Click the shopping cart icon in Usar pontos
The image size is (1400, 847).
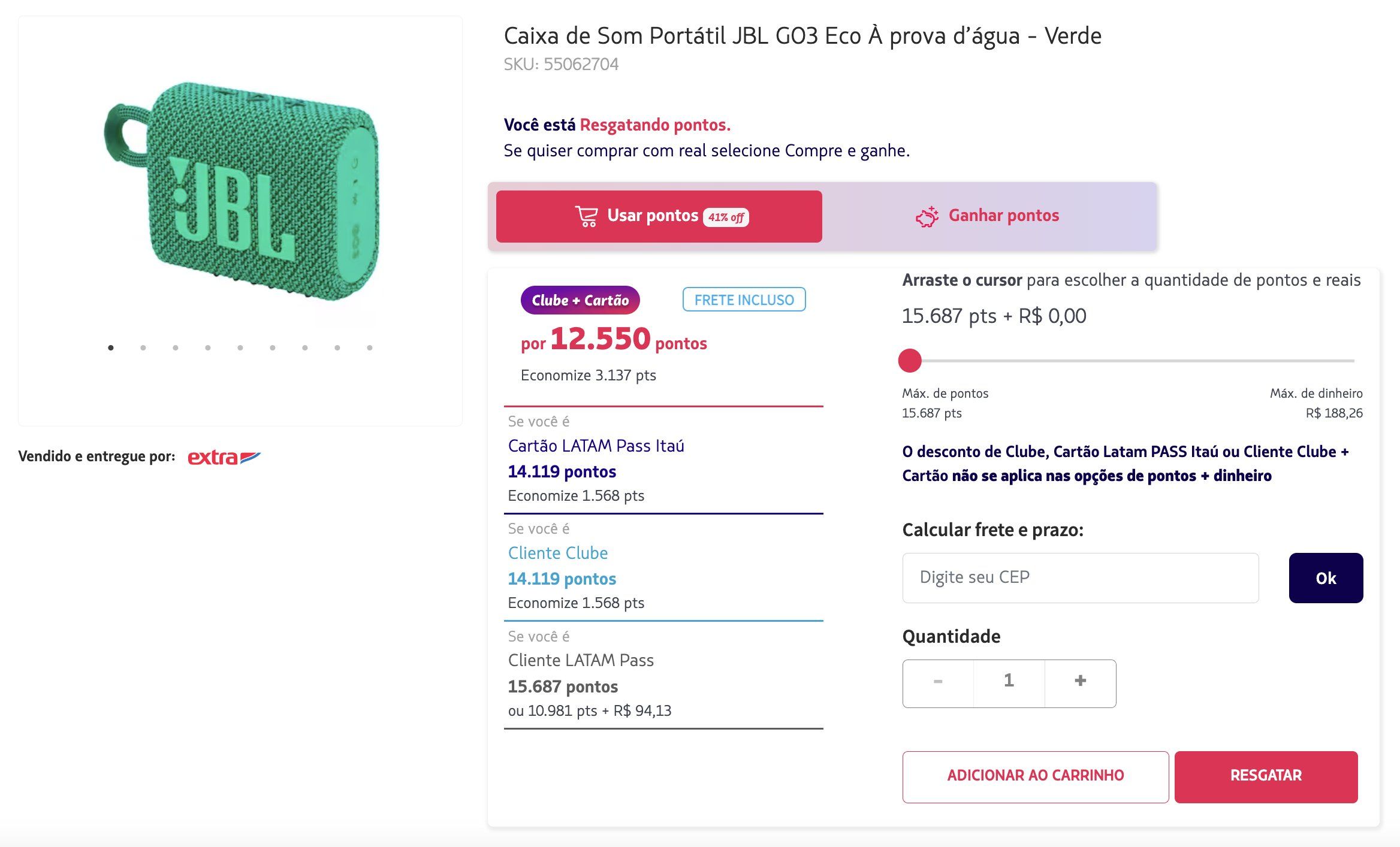pyautogui.click(x=586, y=216)
